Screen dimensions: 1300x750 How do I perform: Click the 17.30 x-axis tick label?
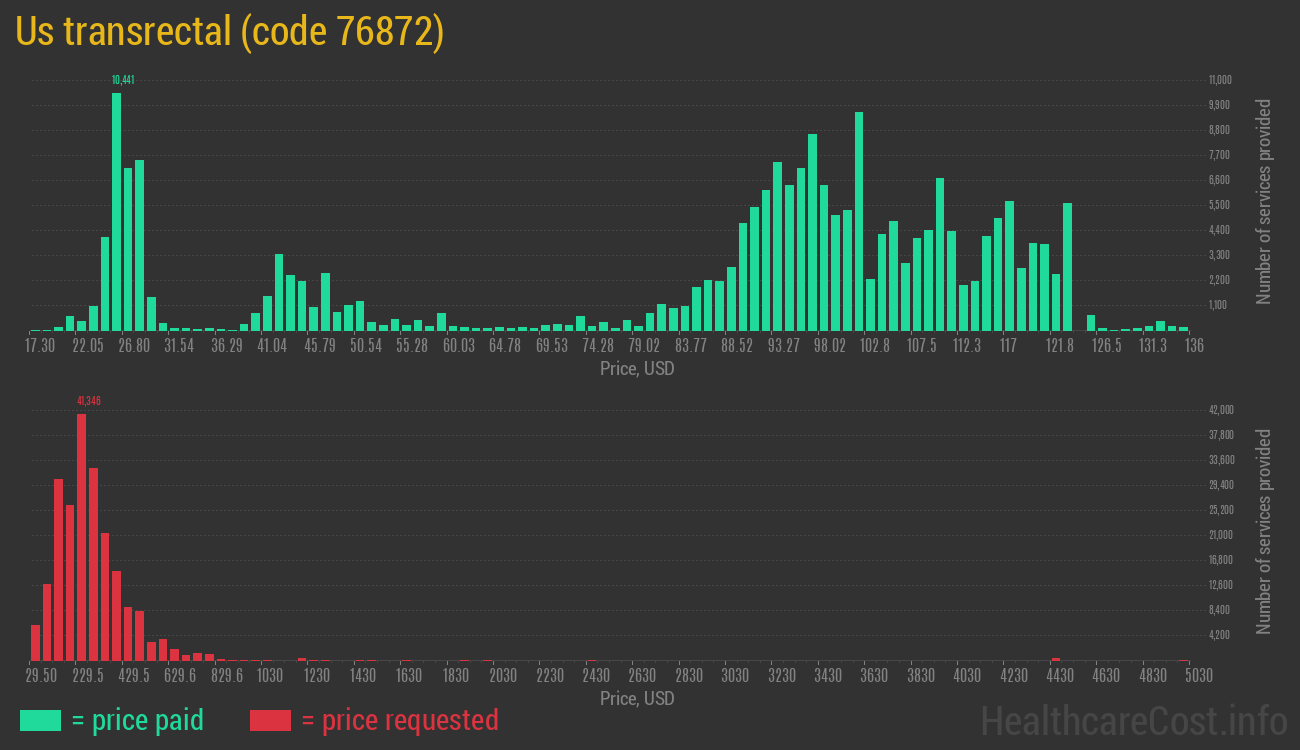coord(40,346)
